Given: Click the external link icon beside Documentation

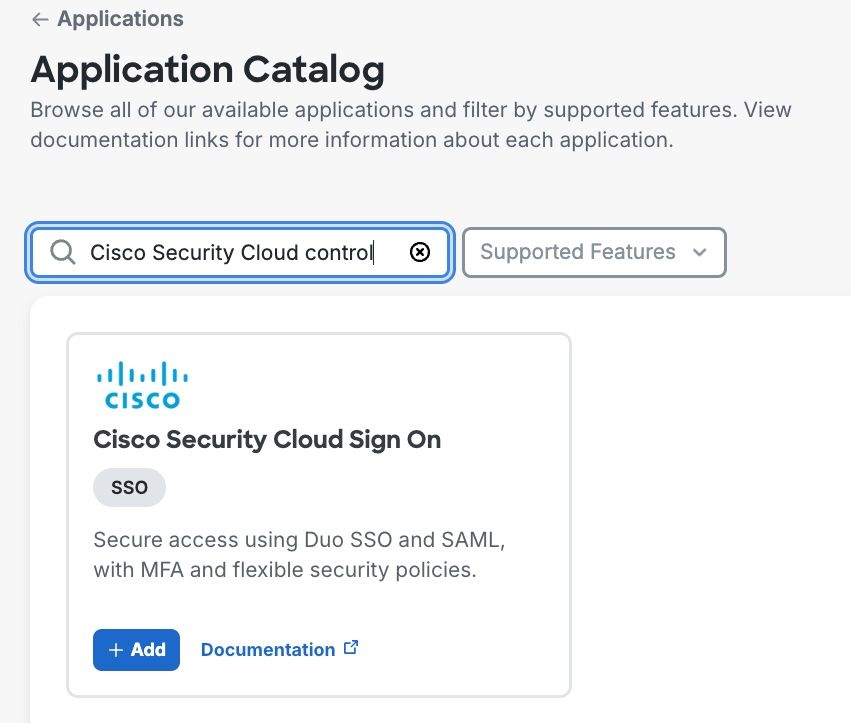Looking at the screenshot, I should 351,648.
